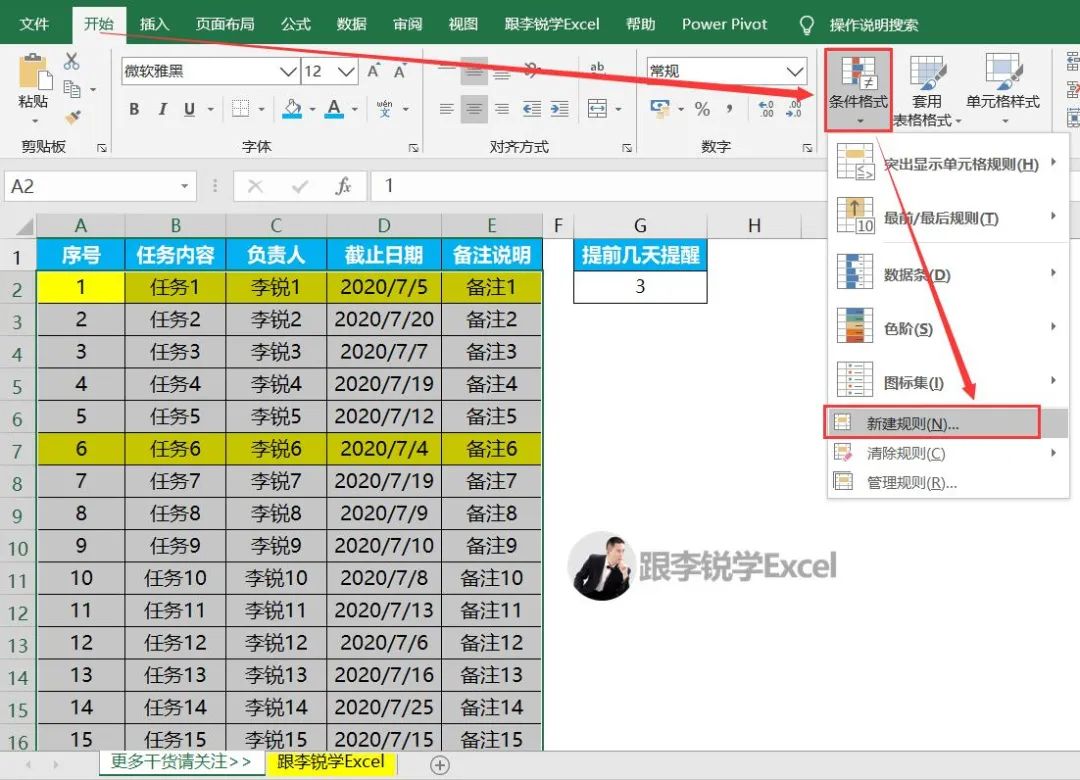
Task: Click the confirm entry checkmark
Action: pos(300,186)
